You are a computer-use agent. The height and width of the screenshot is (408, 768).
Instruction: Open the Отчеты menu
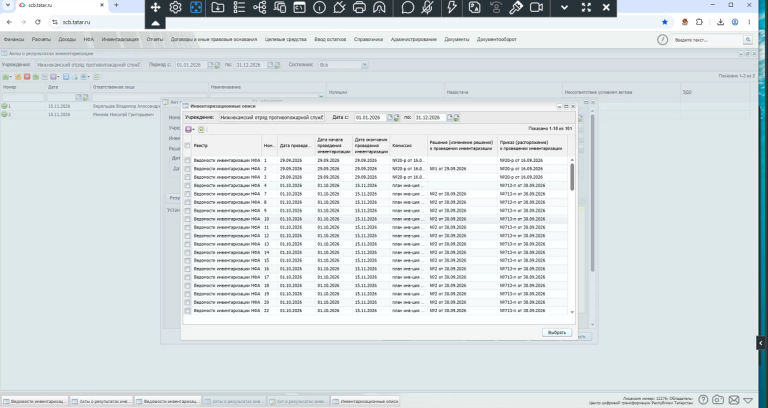point(155,39)
